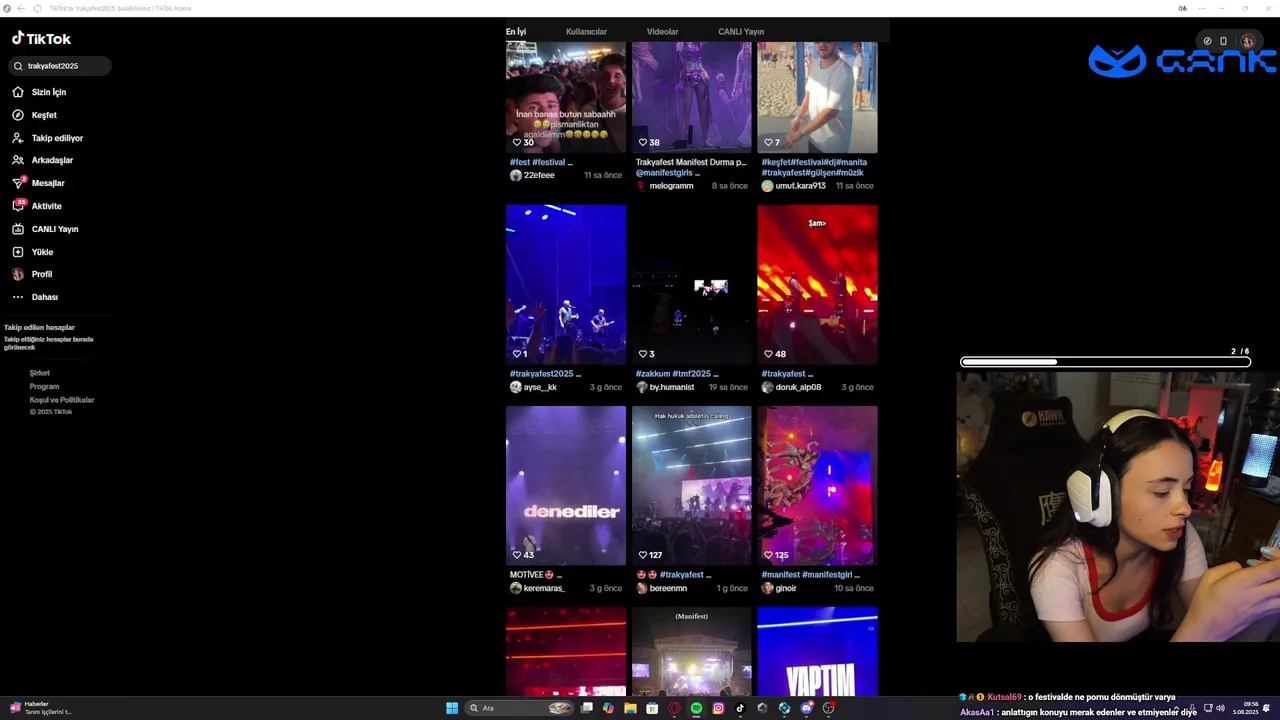Image resolution: width=1280 pixels, height=720 pixels.
Task: Expand the Şirket footer section
Action: click(39, 373)
